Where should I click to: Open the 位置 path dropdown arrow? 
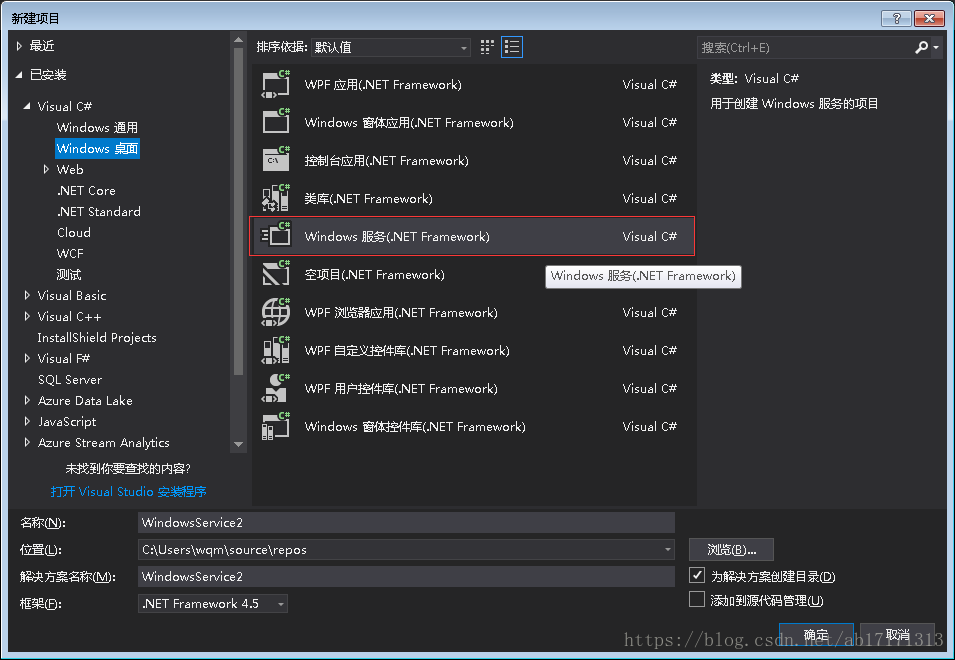point(668,549)
